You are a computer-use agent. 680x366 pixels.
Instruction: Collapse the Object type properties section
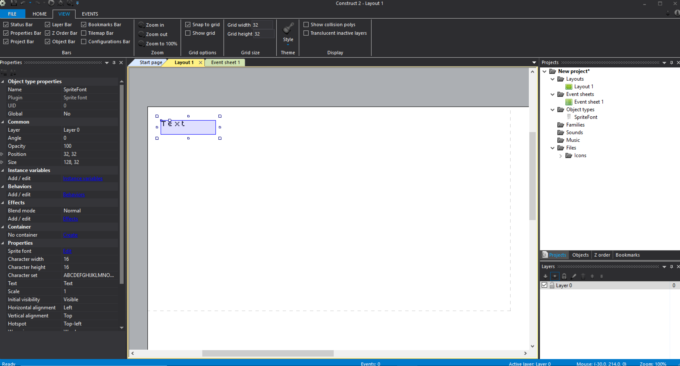[x=3, y=82]
